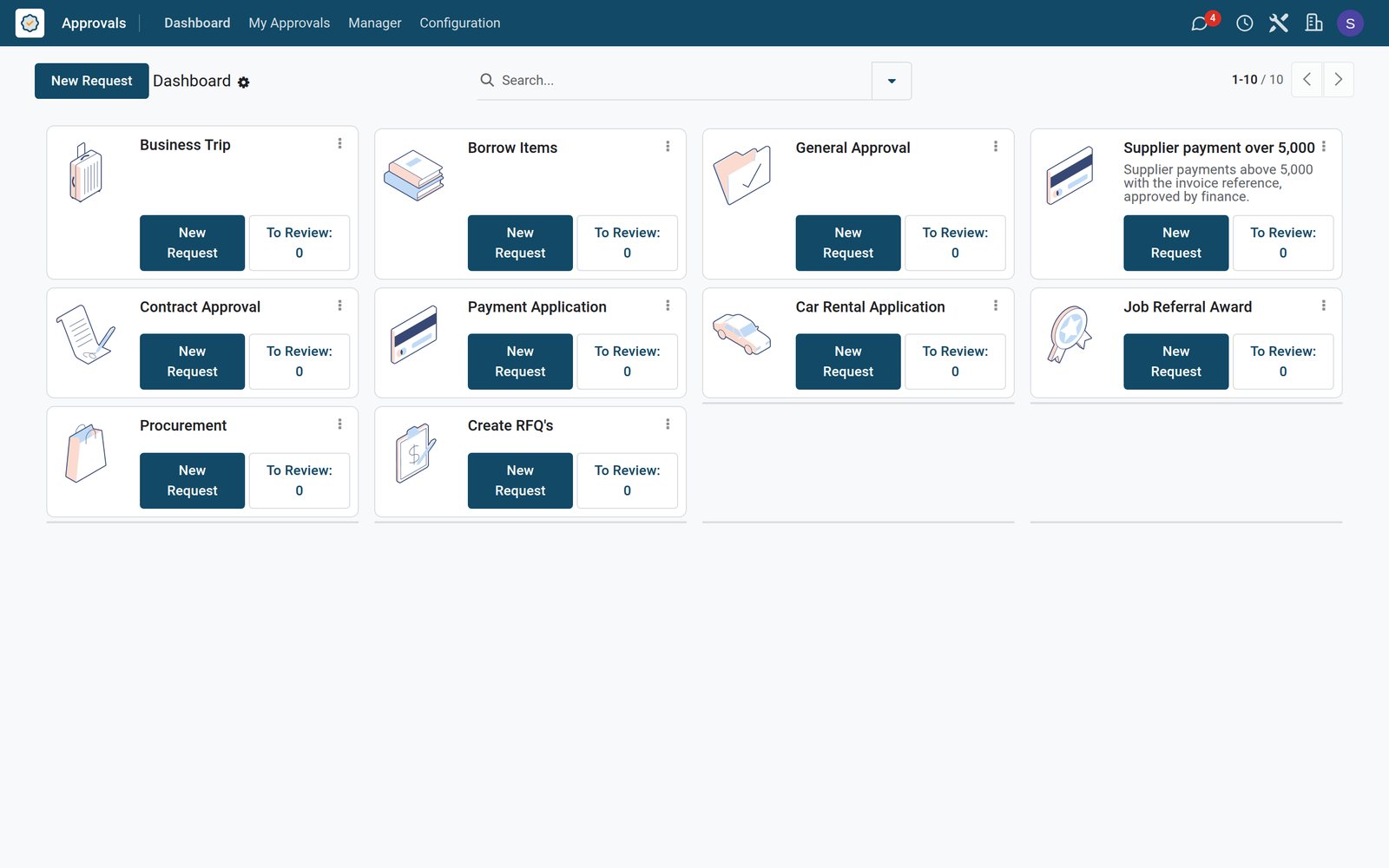1389x868 pixels.
Task: Open Car Rental Application options menu
Action: [996, 306]
